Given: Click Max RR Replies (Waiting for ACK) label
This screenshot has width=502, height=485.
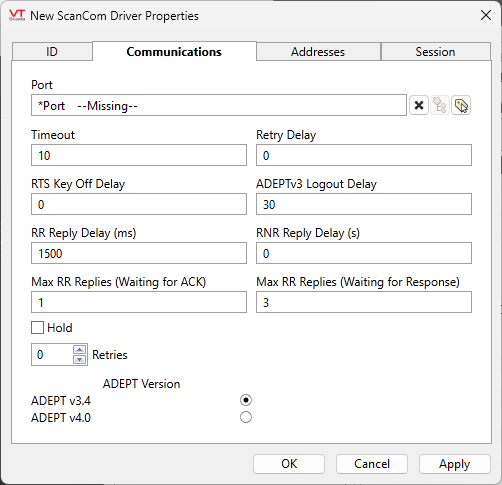Looking at the screenshot, I should 119,282.
